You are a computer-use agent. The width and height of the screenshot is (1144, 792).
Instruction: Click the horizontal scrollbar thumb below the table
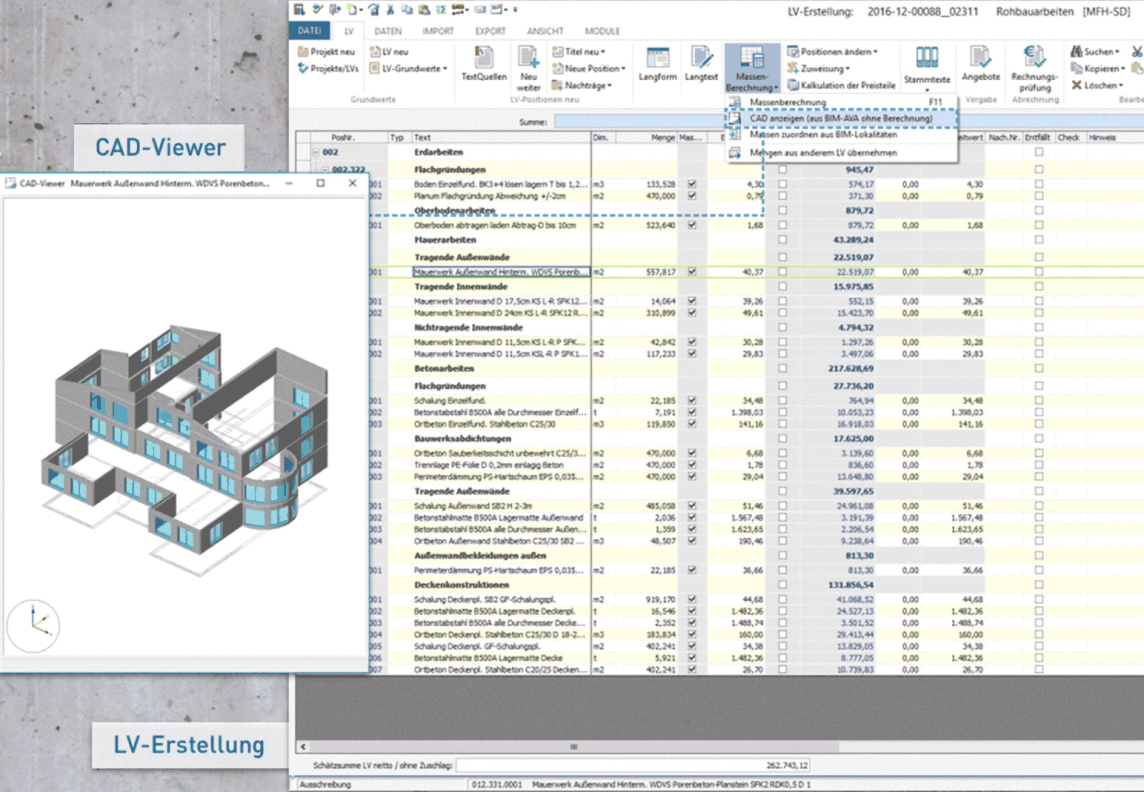tap(573, 747)
